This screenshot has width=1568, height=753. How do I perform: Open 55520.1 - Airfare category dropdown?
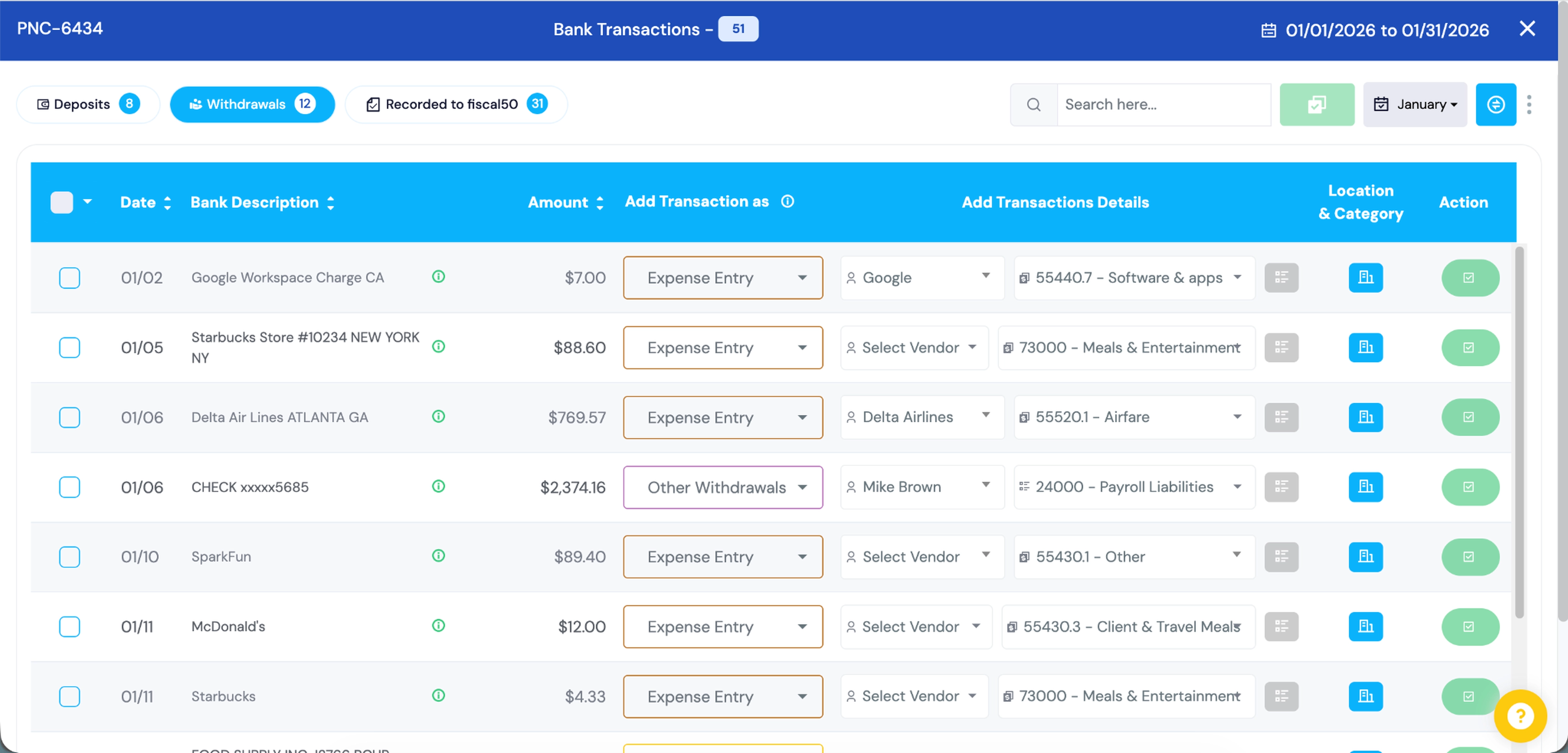(x=1134, y=417)
